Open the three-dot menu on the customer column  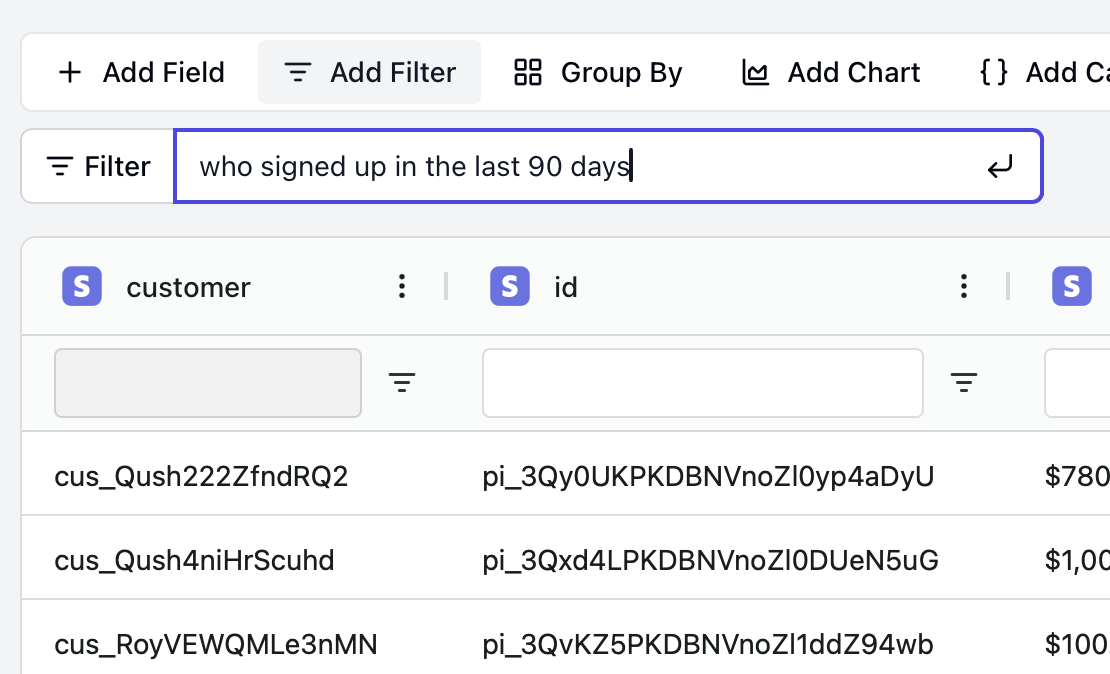402,286
